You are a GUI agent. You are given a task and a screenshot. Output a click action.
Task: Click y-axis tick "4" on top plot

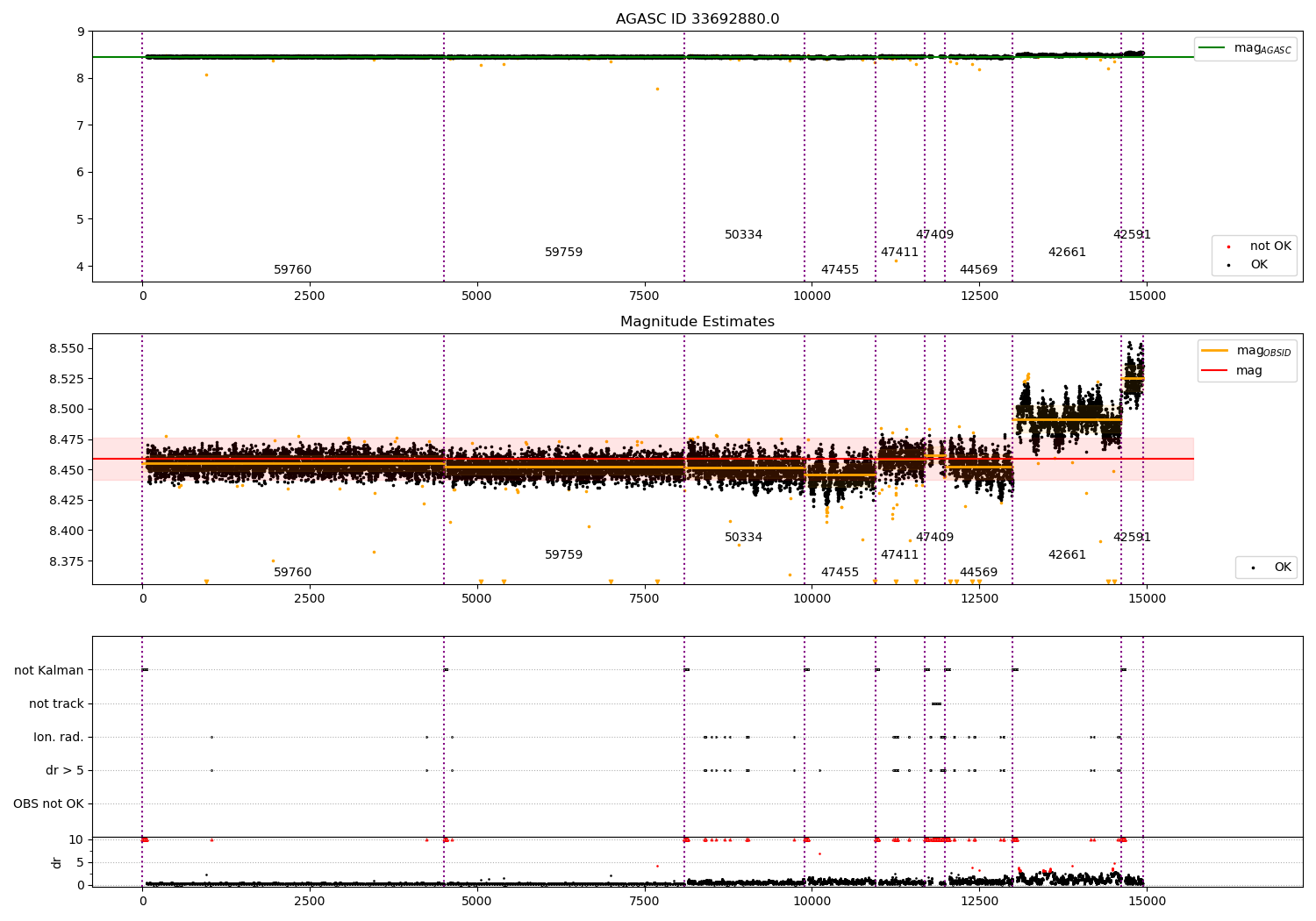(x=81, y=267)
